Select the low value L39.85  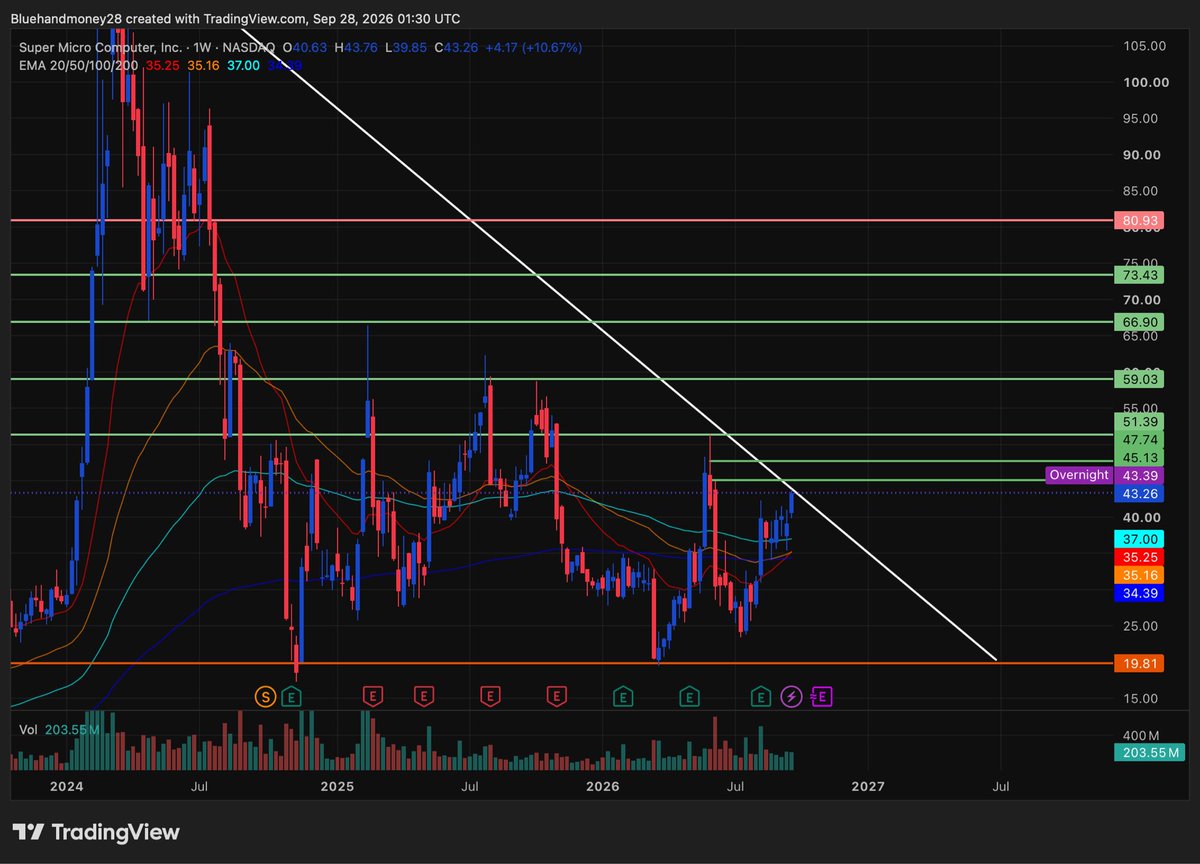(407, 47)
